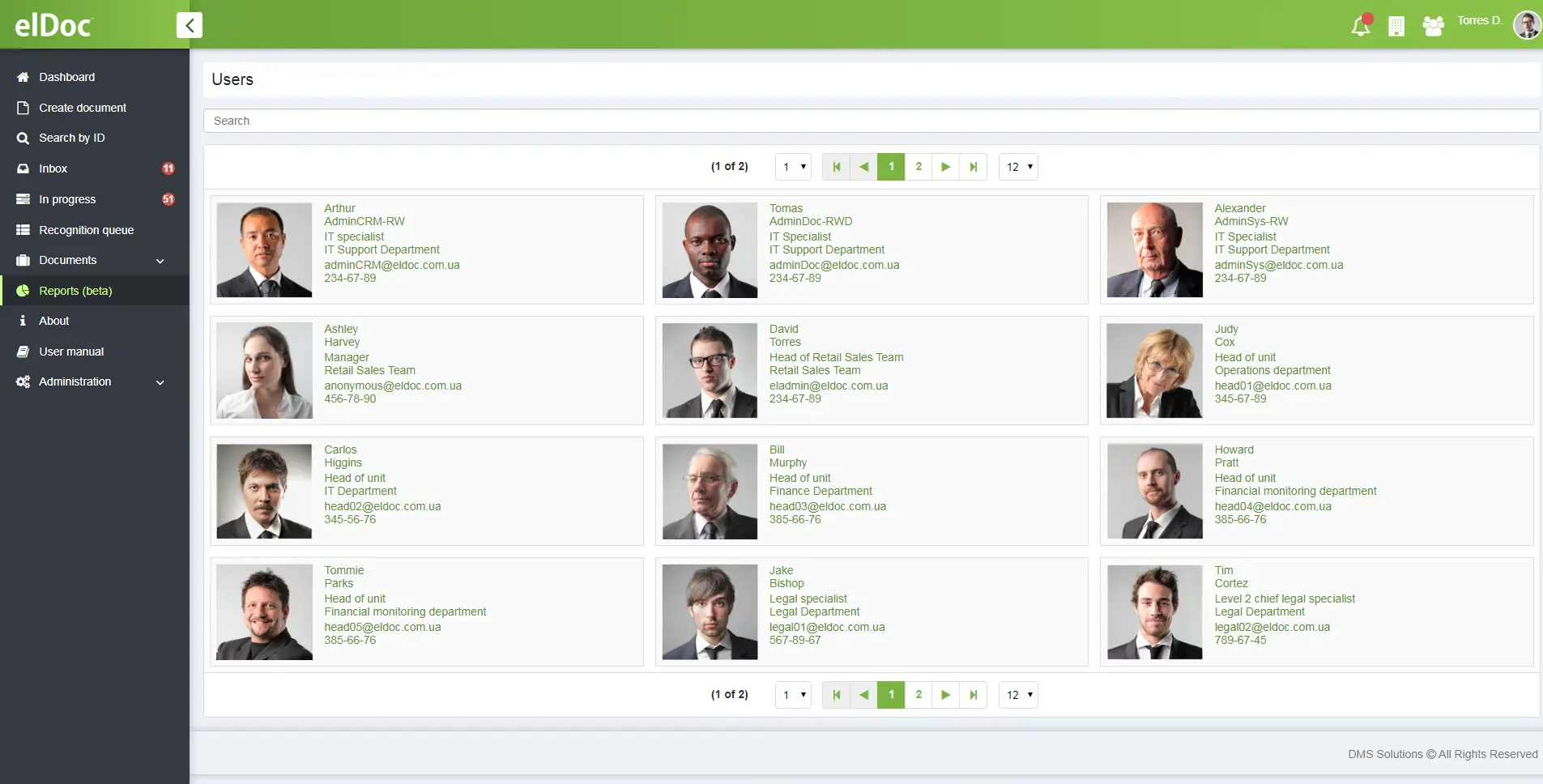
Task: Select page 1 in bottom paginator
Action: [891, 695]
